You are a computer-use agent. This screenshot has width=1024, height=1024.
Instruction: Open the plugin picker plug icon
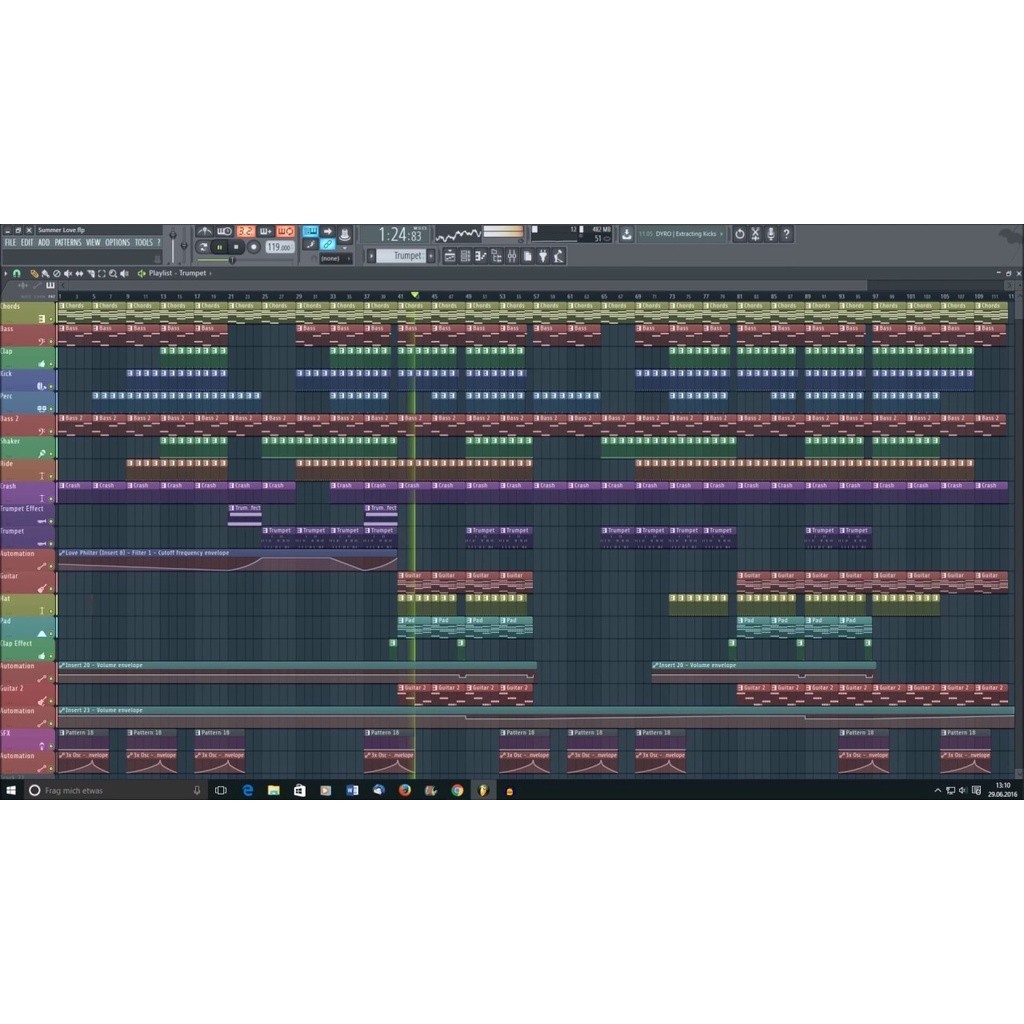click(543, 257)
